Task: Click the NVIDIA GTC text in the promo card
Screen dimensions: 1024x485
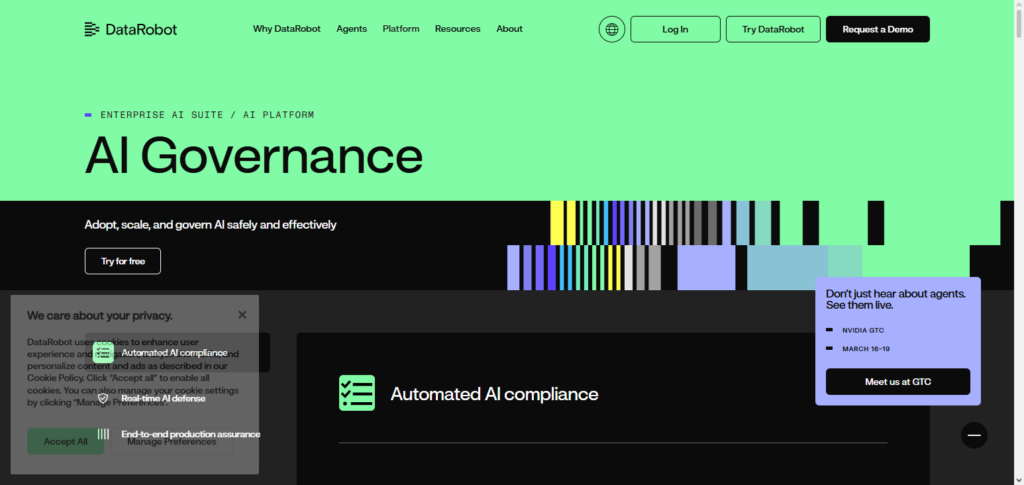Action: (x=863, y=330)
